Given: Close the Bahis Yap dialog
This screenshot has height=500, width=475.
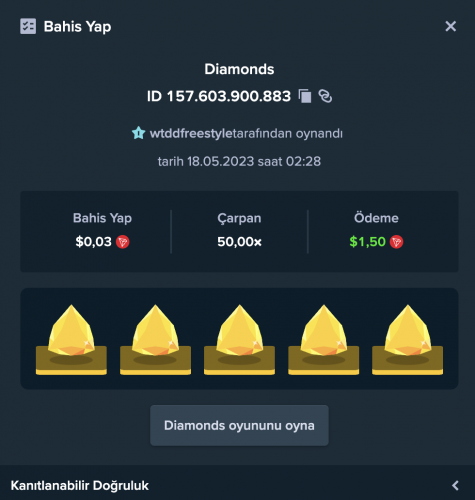Looking at the screenshot, I should click(450, 26).
